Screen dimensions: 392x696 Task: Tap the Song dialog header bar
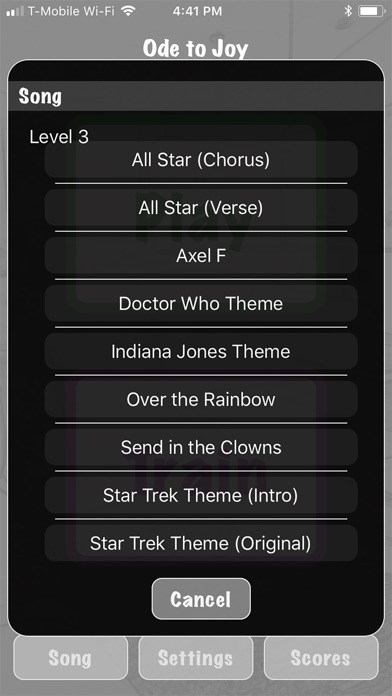tap(196, 96)
